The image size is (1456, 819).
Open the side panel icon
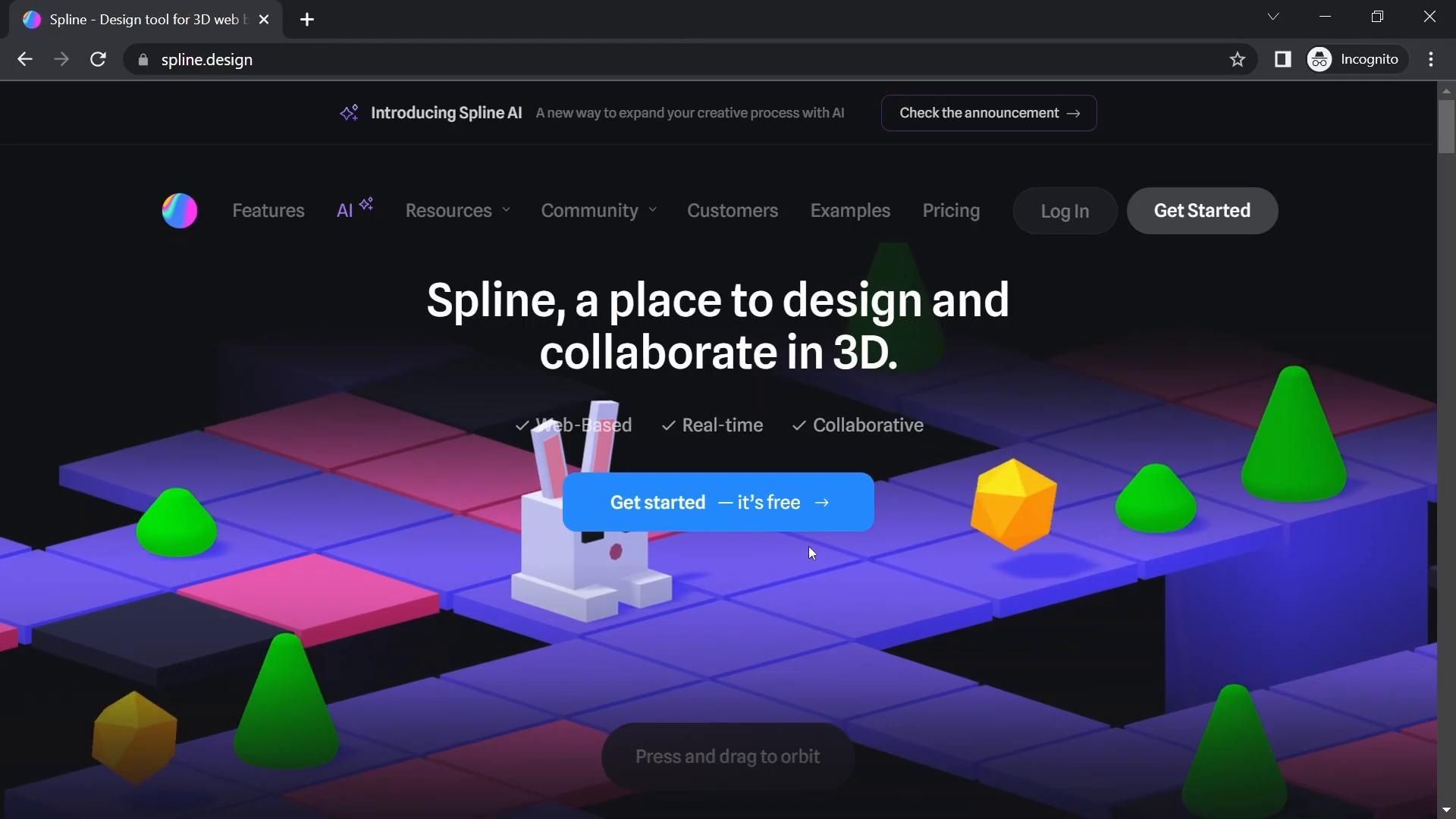[1282, 59]
